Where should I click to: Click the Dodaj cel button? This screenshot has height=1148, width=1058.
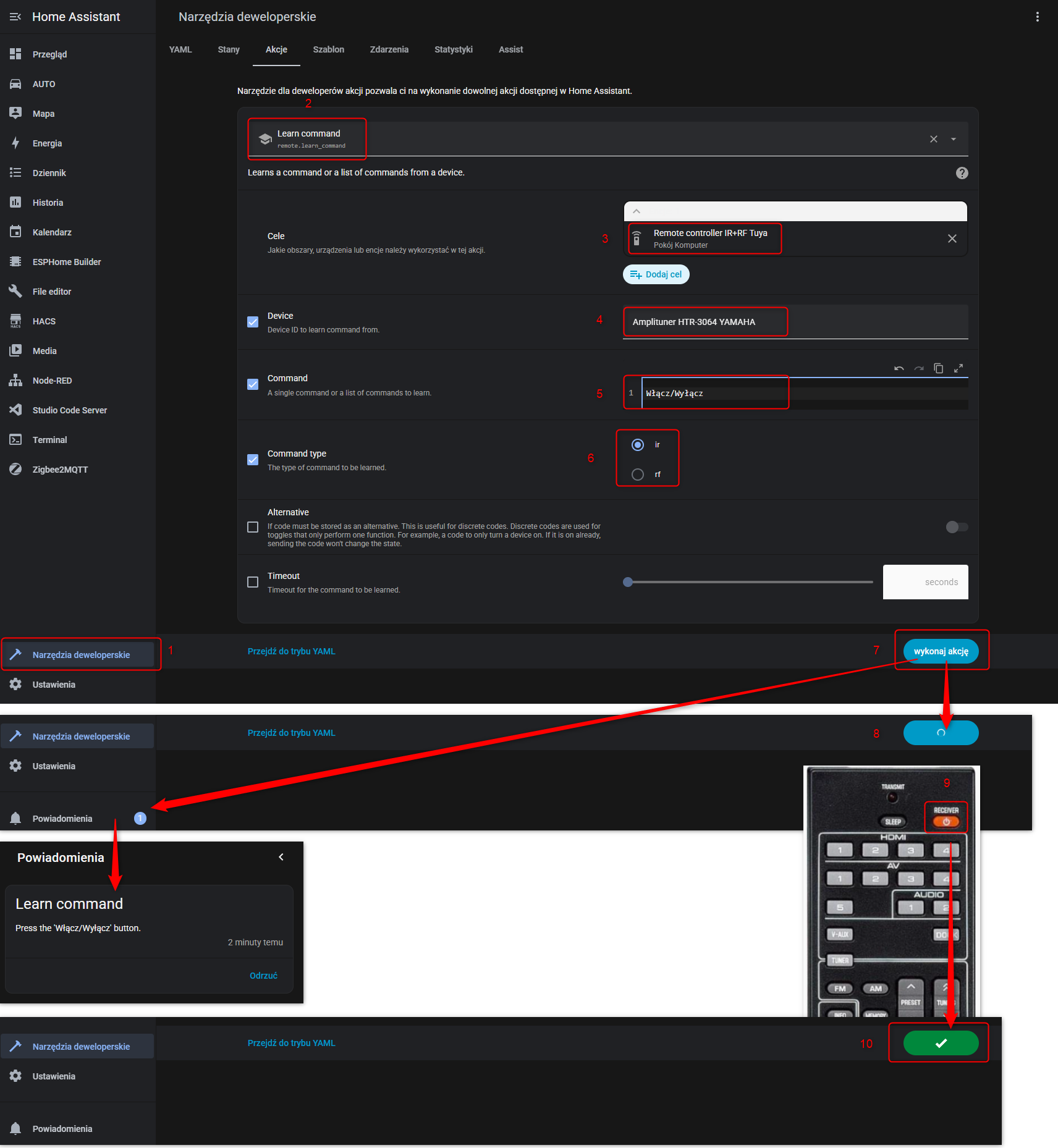coord(656,274)
